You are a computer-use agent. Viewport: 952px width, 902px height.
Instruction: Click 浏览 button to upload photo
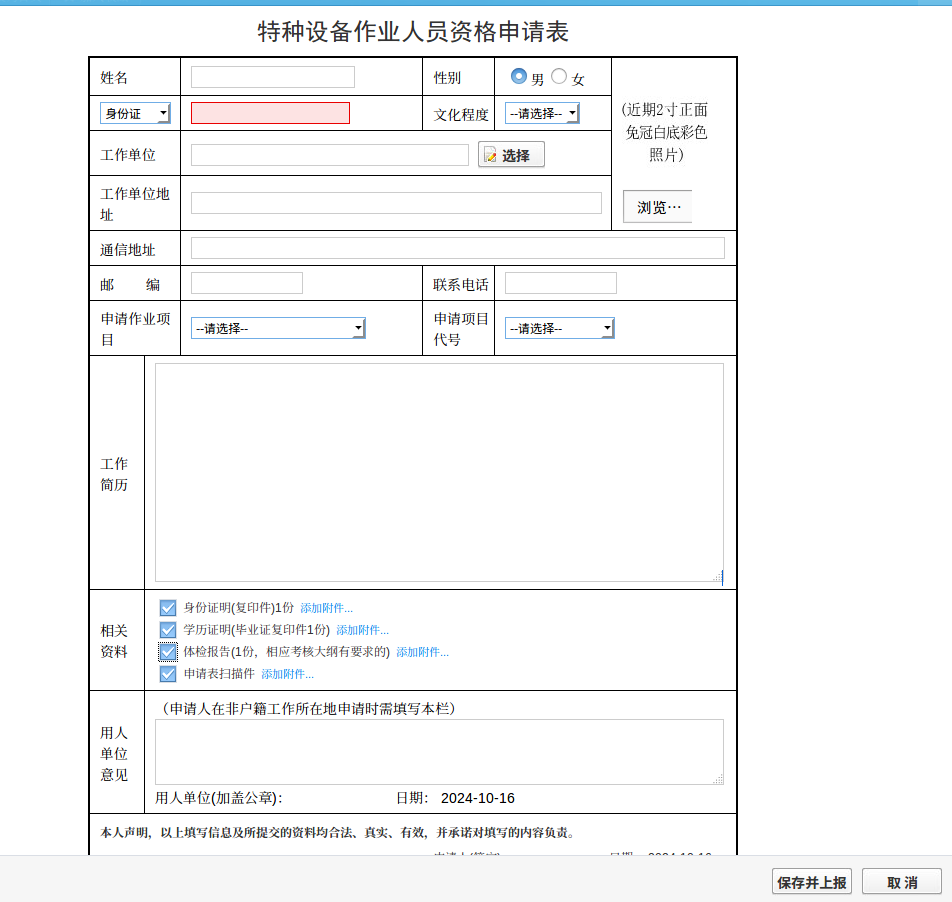pyautogui.click(x=658, y=207)
